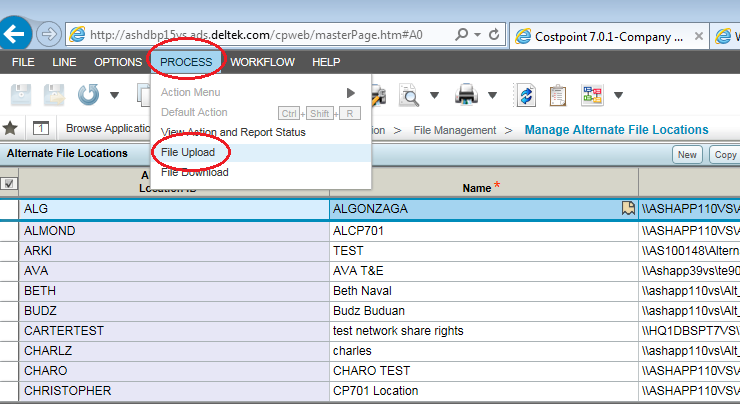Select the CARTERTEST row ID cell

click(x=174, y=331)
